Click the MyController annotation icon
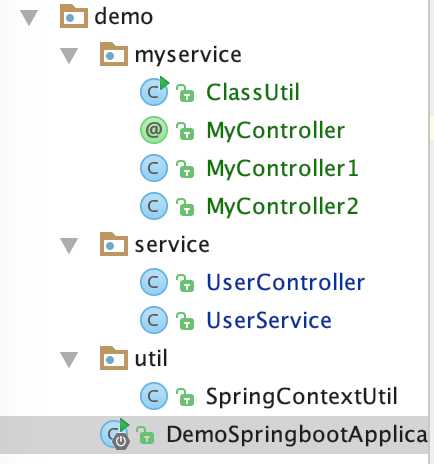 click(154, 130)
